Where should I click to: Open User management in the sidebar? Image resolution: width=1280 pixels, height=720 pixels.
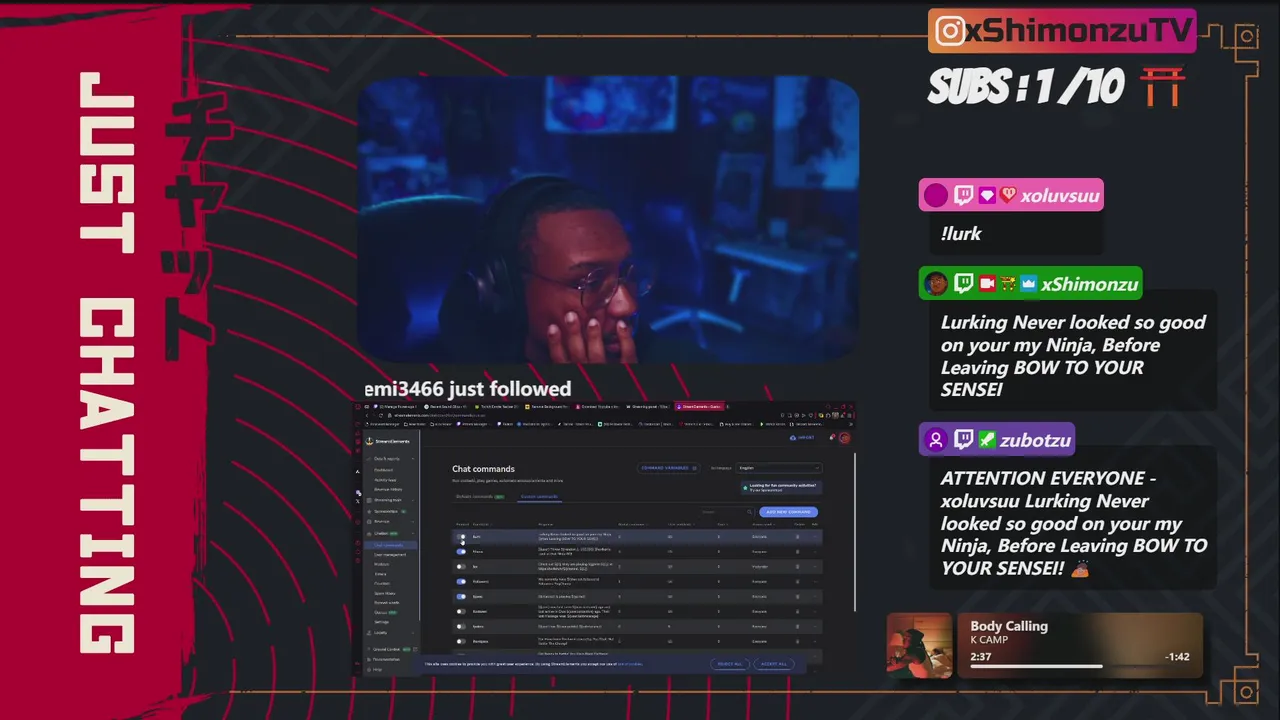[390, 555]
